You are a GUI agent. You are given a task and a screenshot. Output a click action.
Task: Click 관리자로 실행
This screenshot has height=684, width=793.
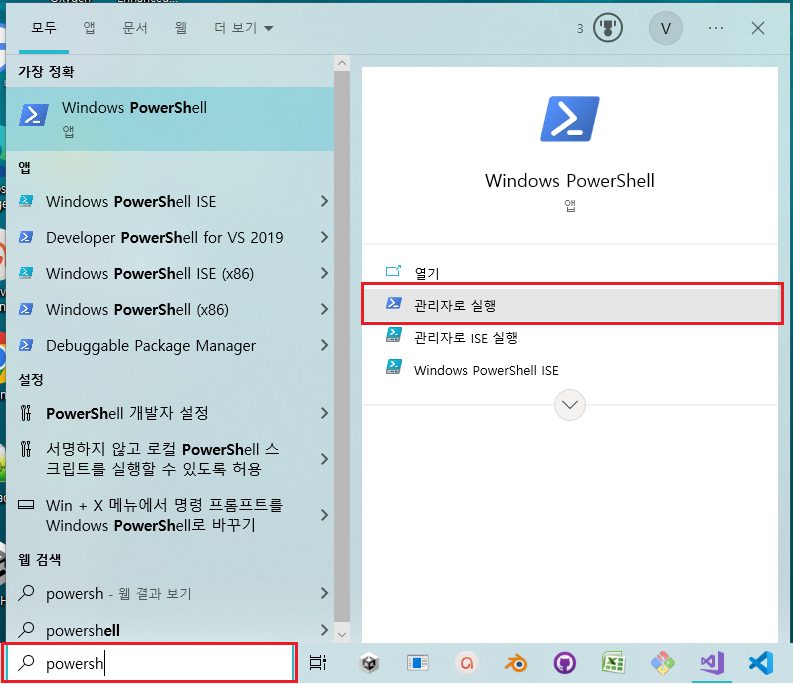[x=572, y=305]
